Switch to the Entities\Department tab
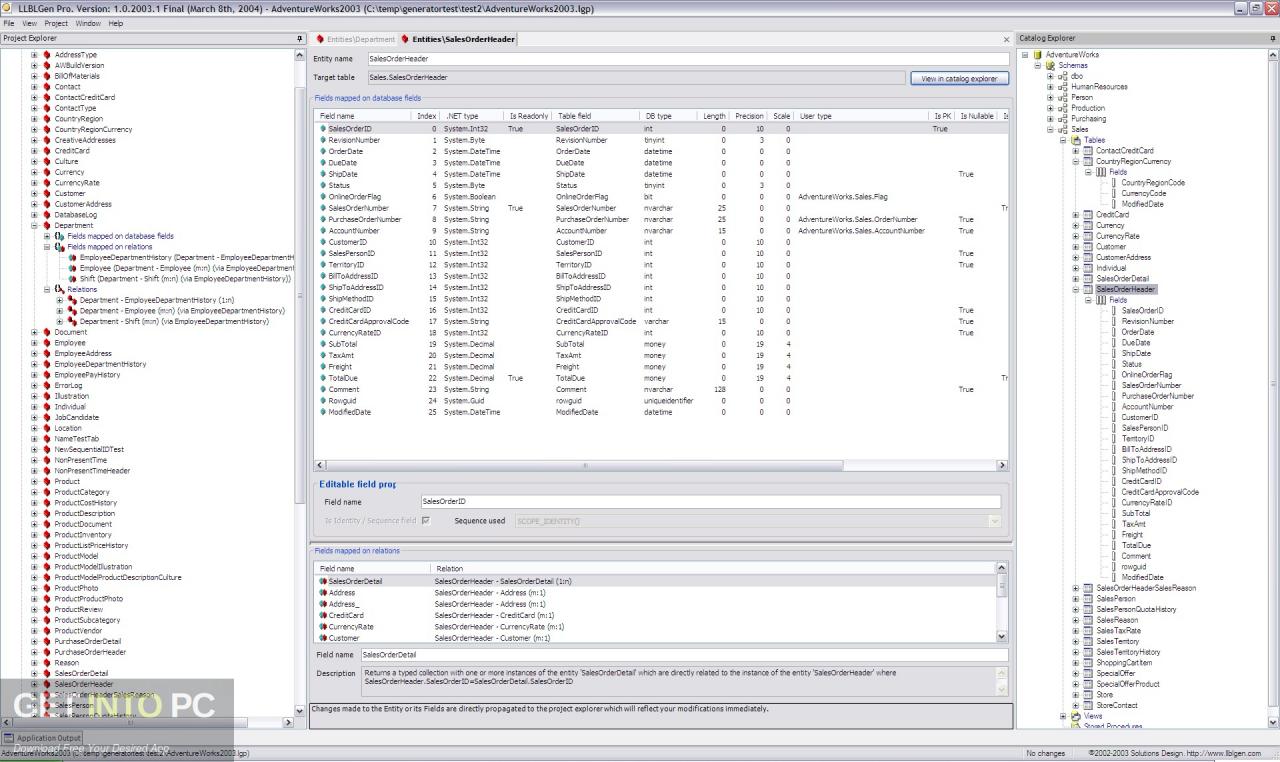1280x762 pixels. coord(355,39)
